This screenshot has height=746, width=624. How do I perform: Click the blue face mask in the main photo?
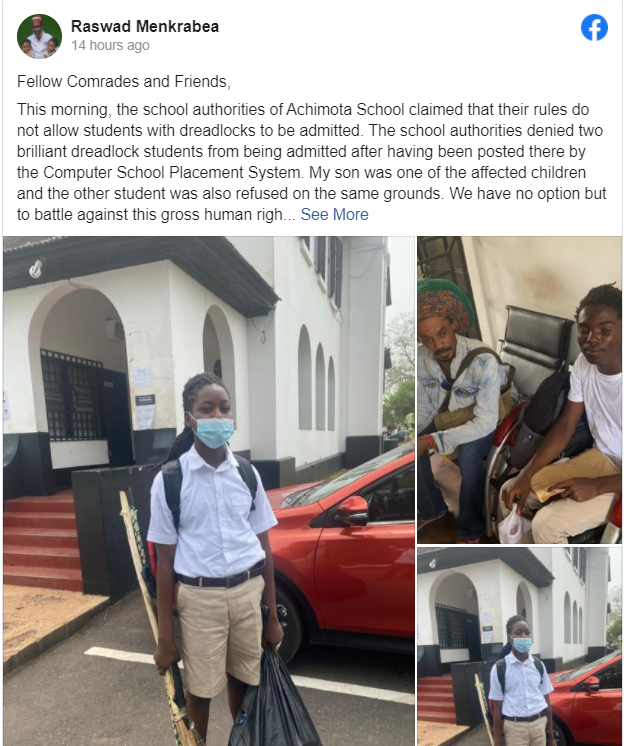pos(214,432)
